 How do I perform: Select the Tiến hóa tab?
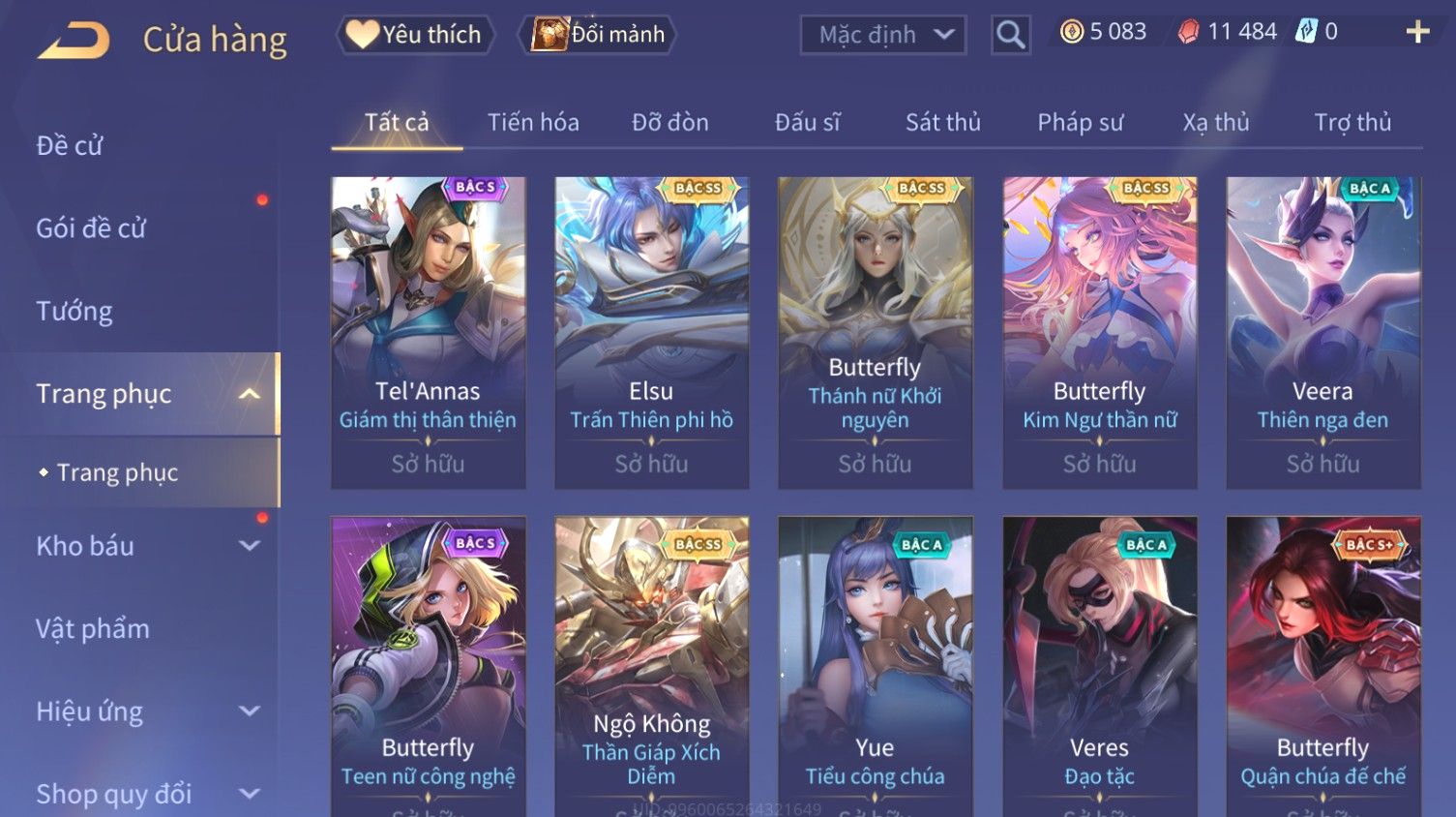[x=533, y=123]
